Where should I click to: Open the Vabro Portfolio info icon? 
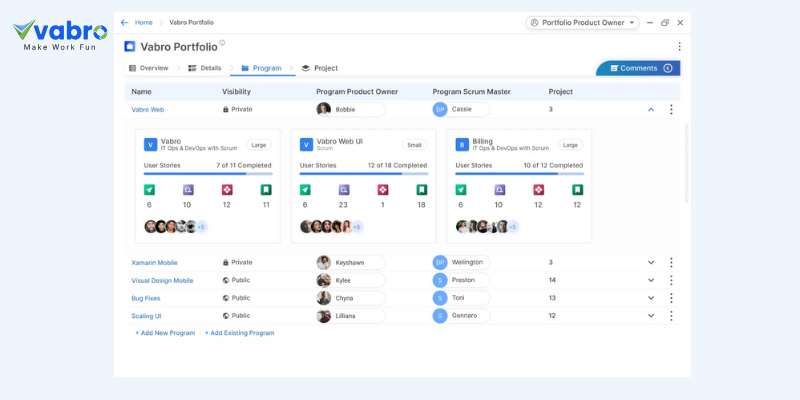(222, 43)
